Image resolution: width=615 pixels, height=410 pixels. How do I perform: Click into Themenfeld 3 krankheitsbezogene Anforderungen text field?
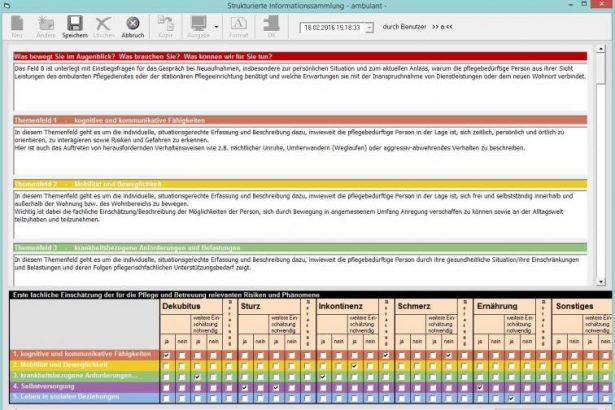point(300,270)
